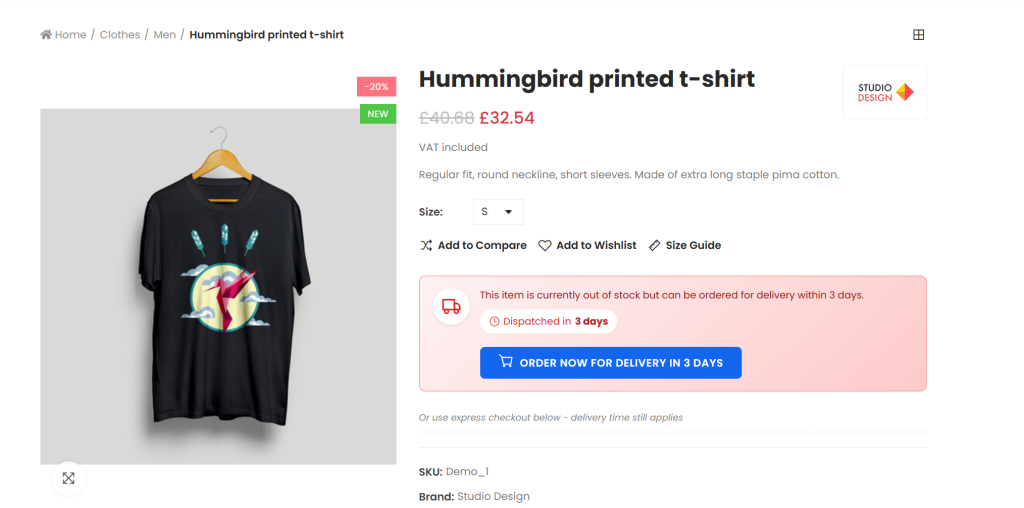Screen dimensions: 1024x508
Task: Click Add to Wishlist link
Action: (596, 245)
